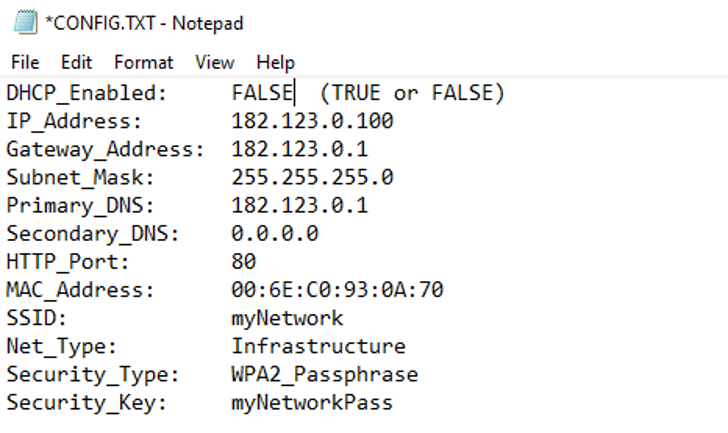Click the (TRUE or FALSE) hint text

[412, 93]
